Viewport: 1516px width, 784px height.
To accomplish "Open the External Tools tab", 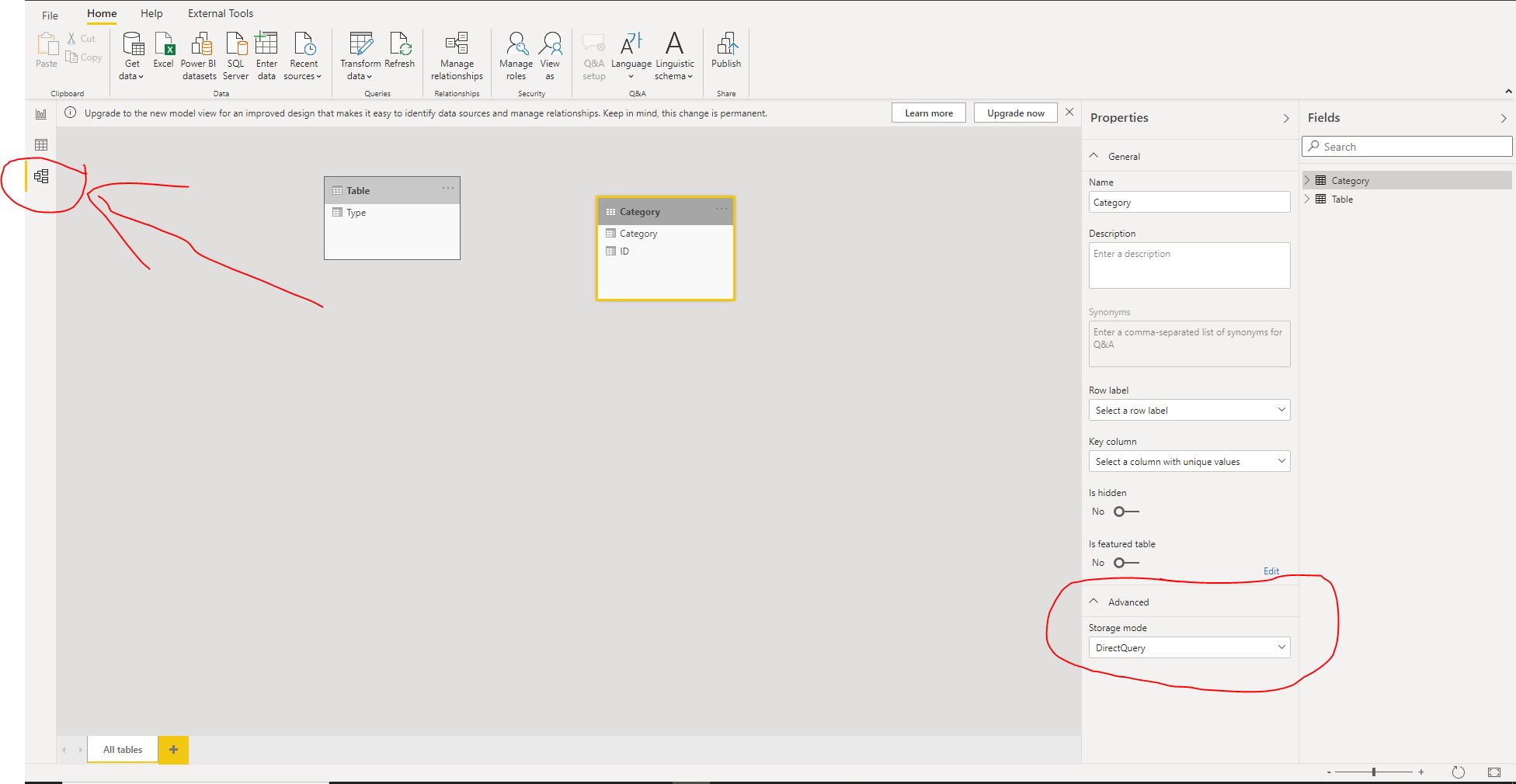I will click(221, 13).
